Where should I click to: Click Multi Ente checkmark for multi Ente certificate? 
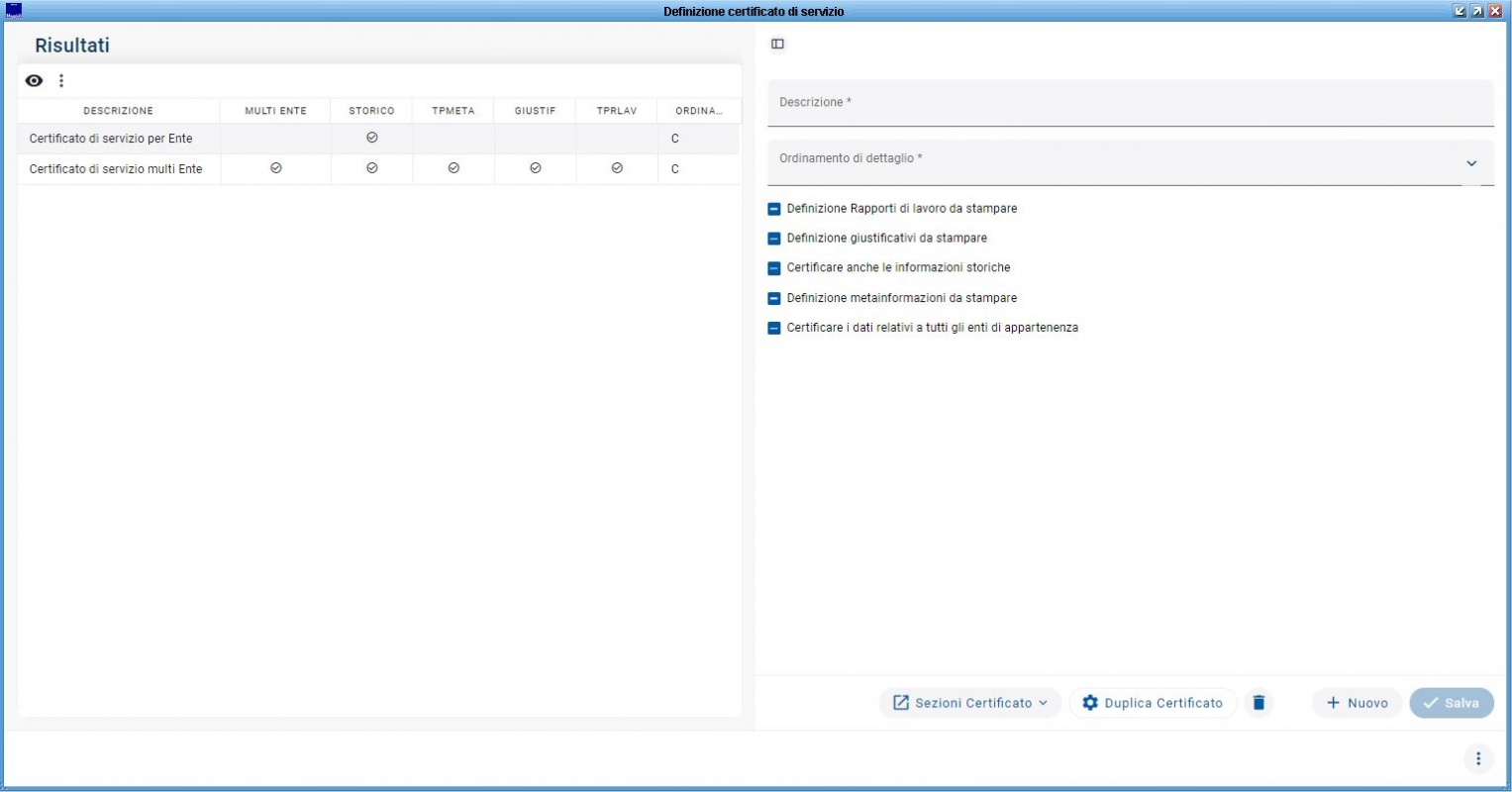(275, 168)
